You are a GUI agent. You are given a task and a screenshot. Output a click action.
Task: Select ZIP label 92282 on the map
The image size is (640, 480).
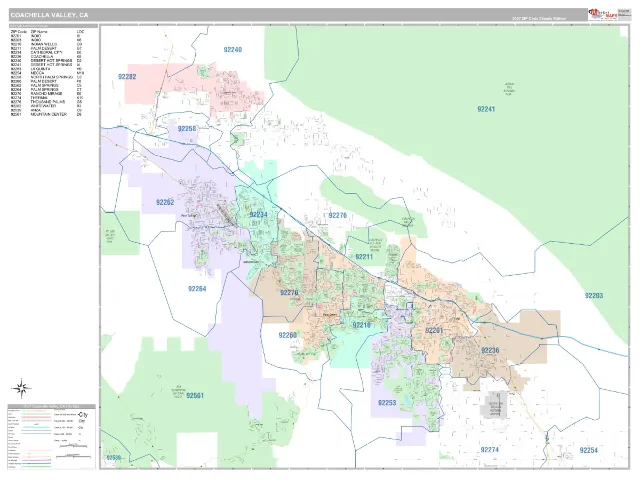(127, 77)
